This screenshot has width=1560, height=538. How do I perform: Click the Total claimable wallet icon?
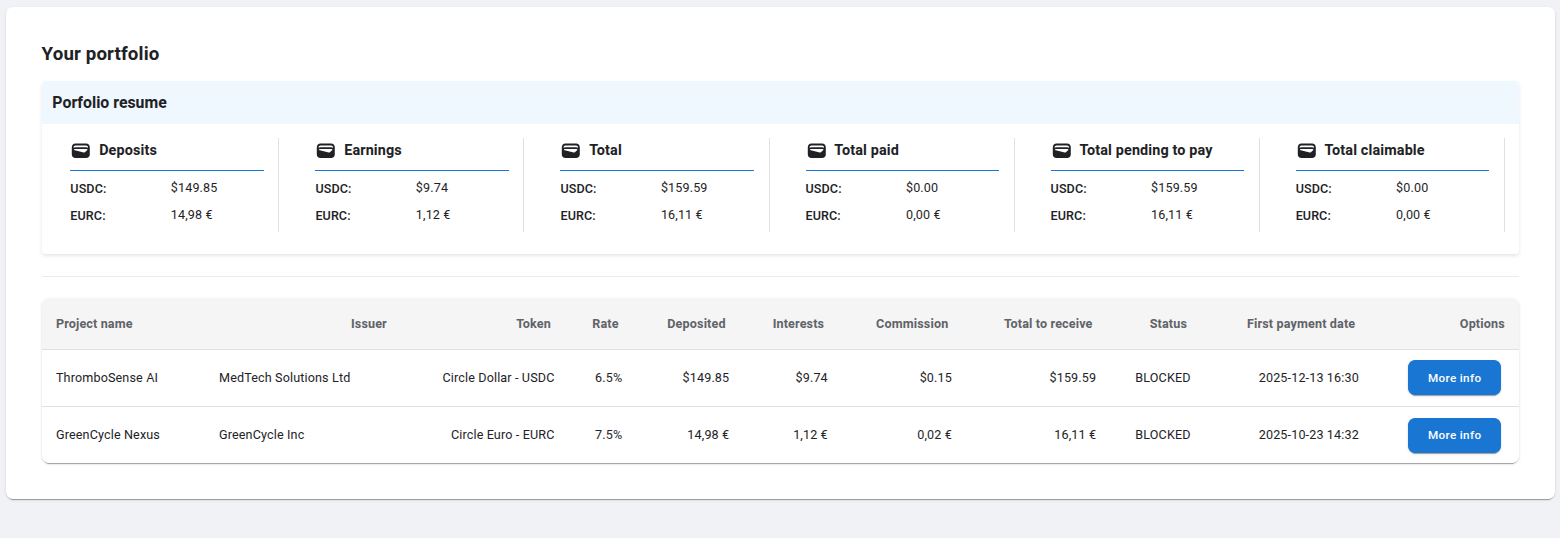coord(1306,151)
